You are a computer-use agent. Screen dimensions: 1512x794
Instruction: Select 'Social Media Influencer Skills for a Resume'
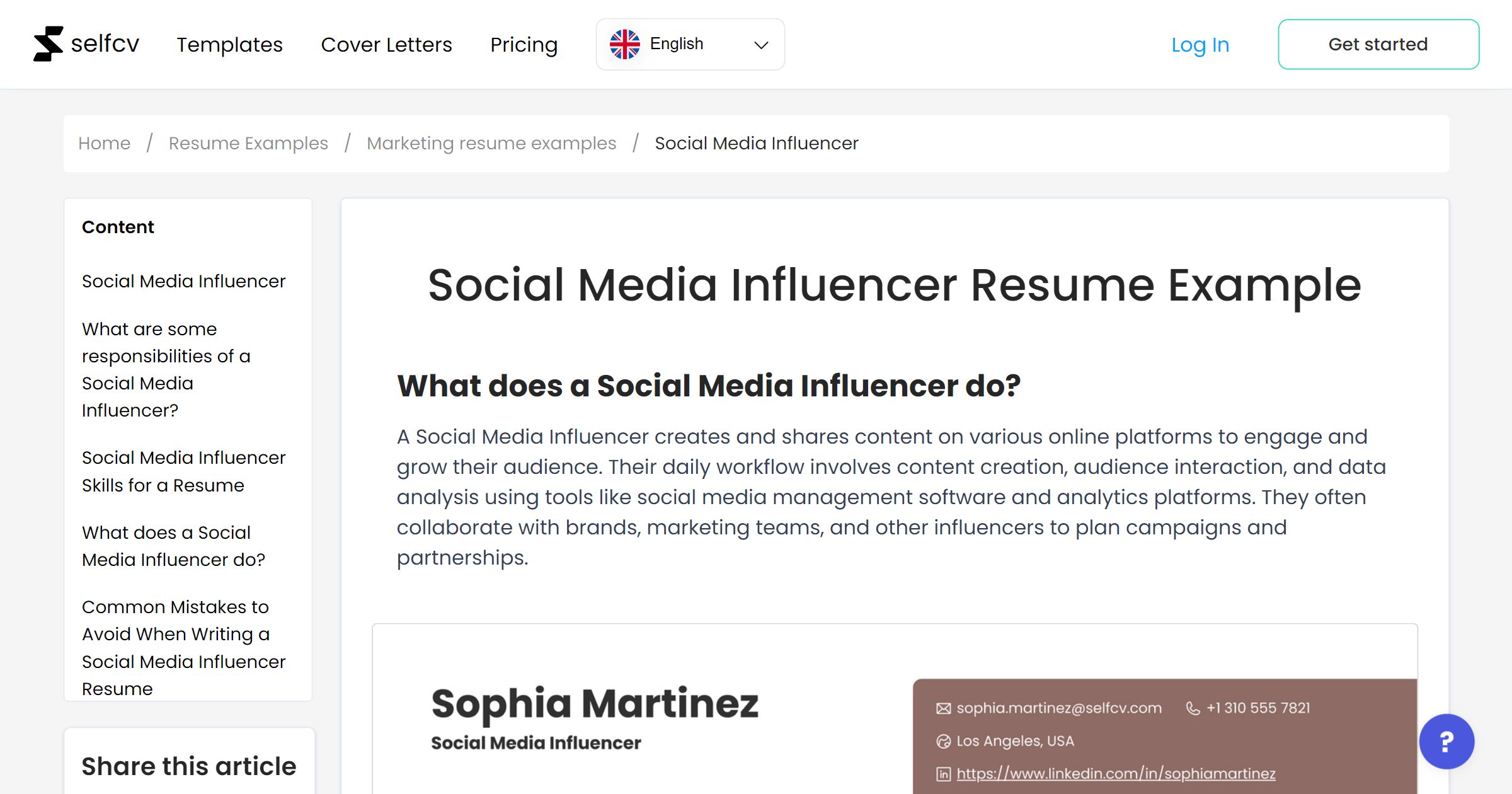coord(183,471)
